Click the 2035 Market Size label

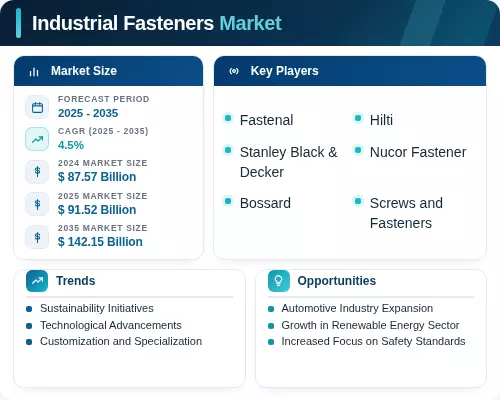[103, 228]
